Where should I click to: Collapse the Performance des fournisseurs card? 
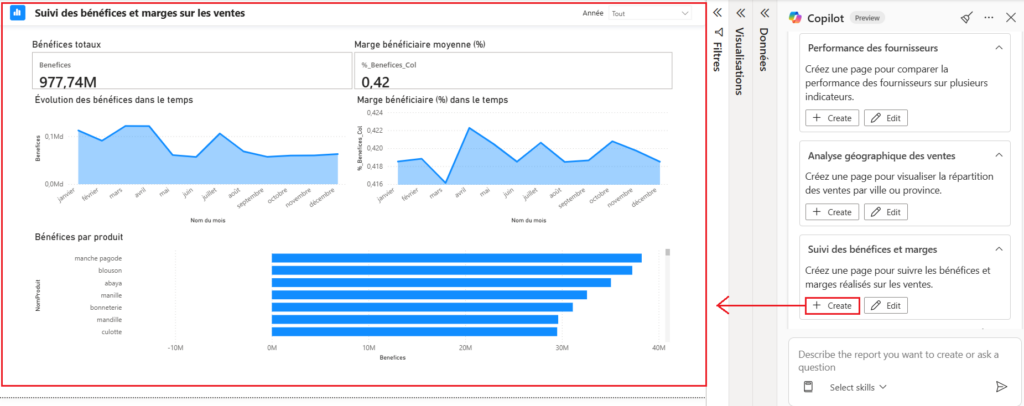point(998,48)
